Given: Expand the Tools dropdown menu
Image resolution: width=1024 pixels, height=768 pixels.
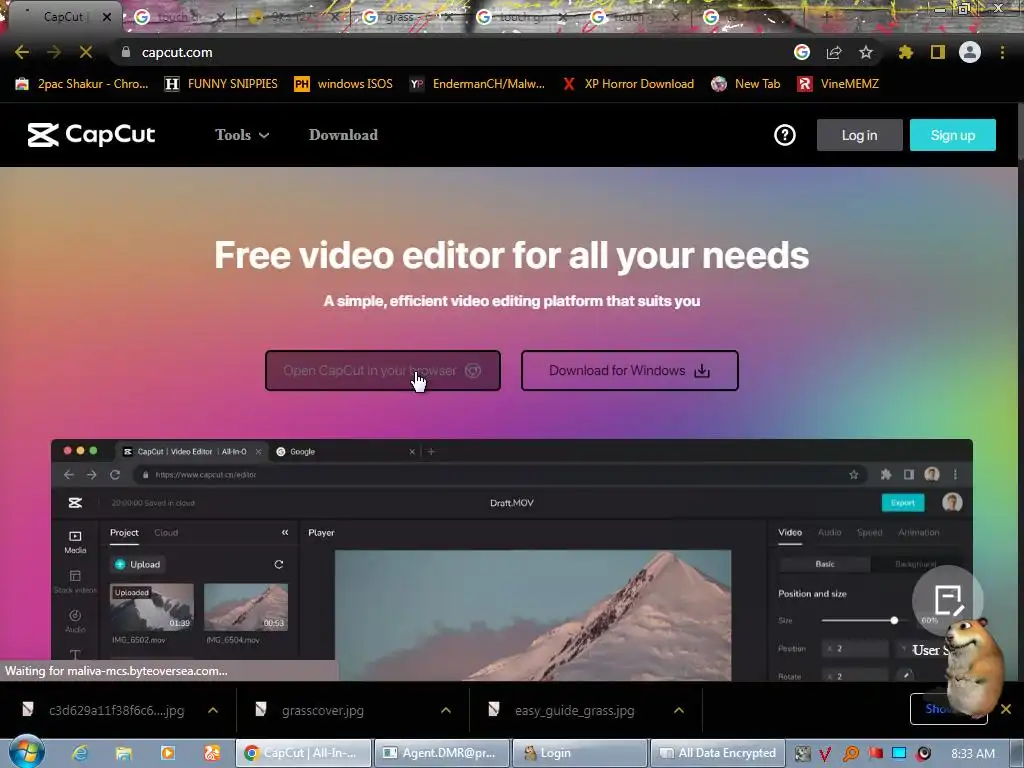Looking at the screenshot, I should pos(242,135).
